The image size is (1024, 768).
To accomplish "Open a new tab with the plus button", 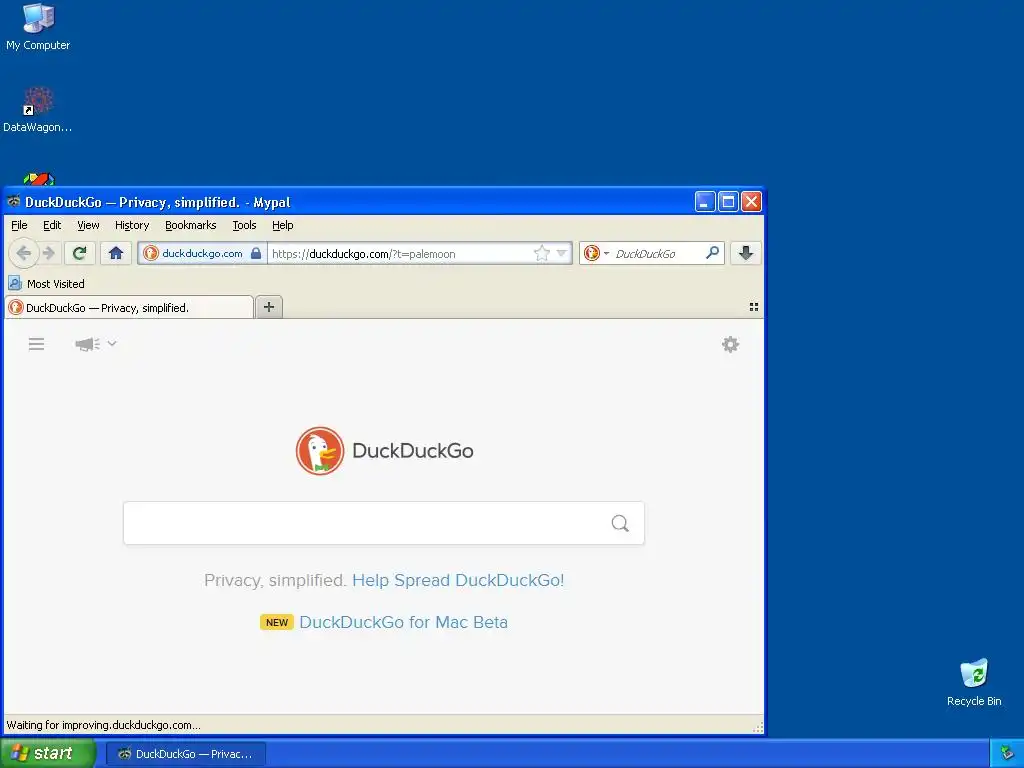I will [x=269, y=307].
